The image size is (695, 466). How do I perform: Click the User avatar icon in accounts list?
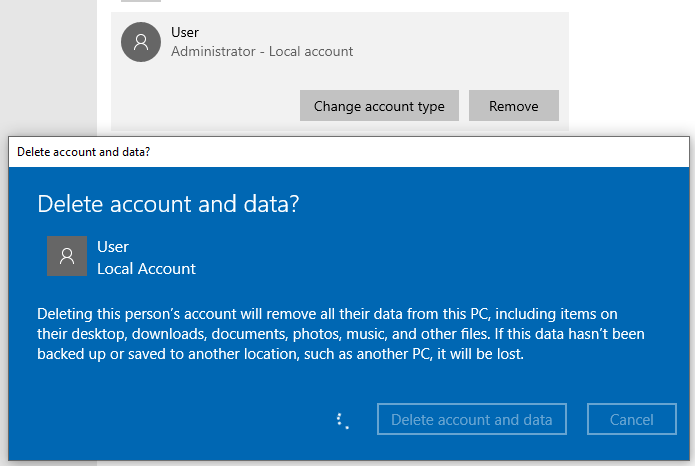[x=141, y=42]
